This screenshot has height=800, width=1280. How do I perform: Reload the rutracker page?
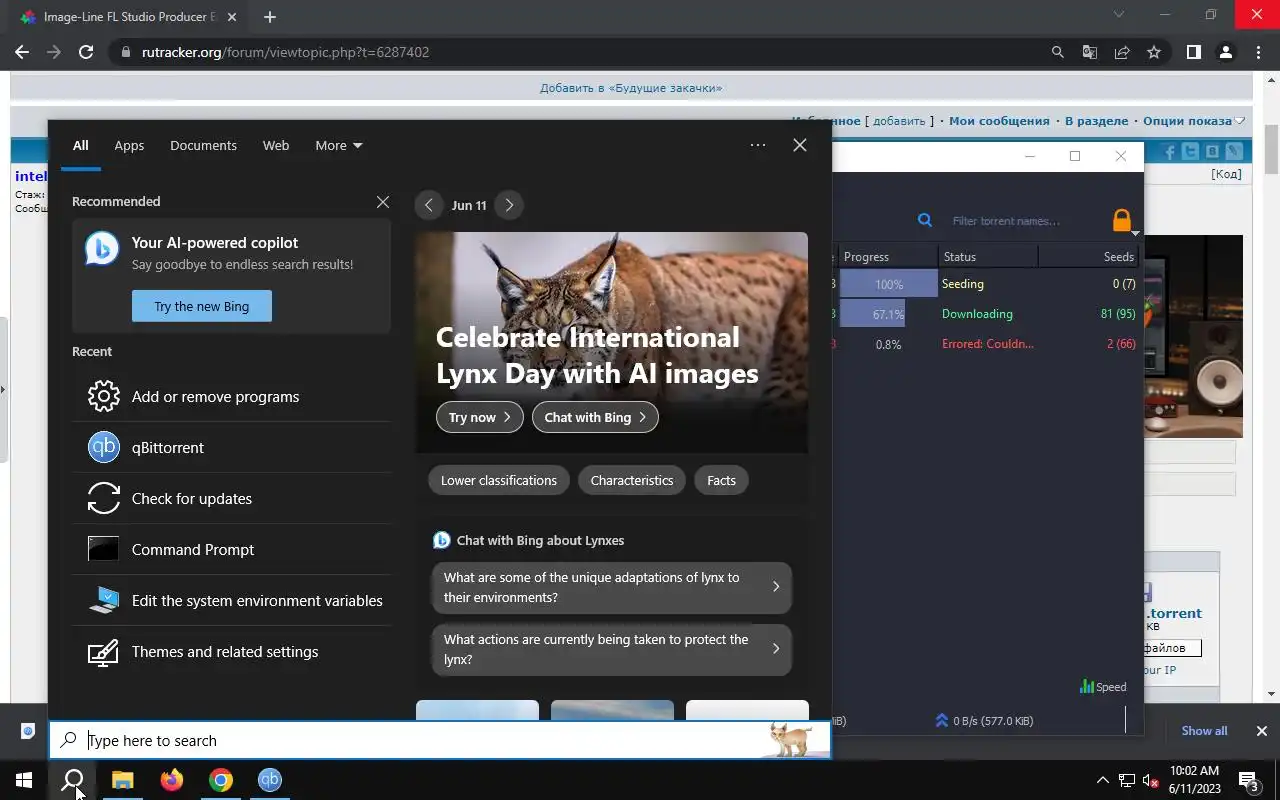pyautogui.click(x=86, y=52)
